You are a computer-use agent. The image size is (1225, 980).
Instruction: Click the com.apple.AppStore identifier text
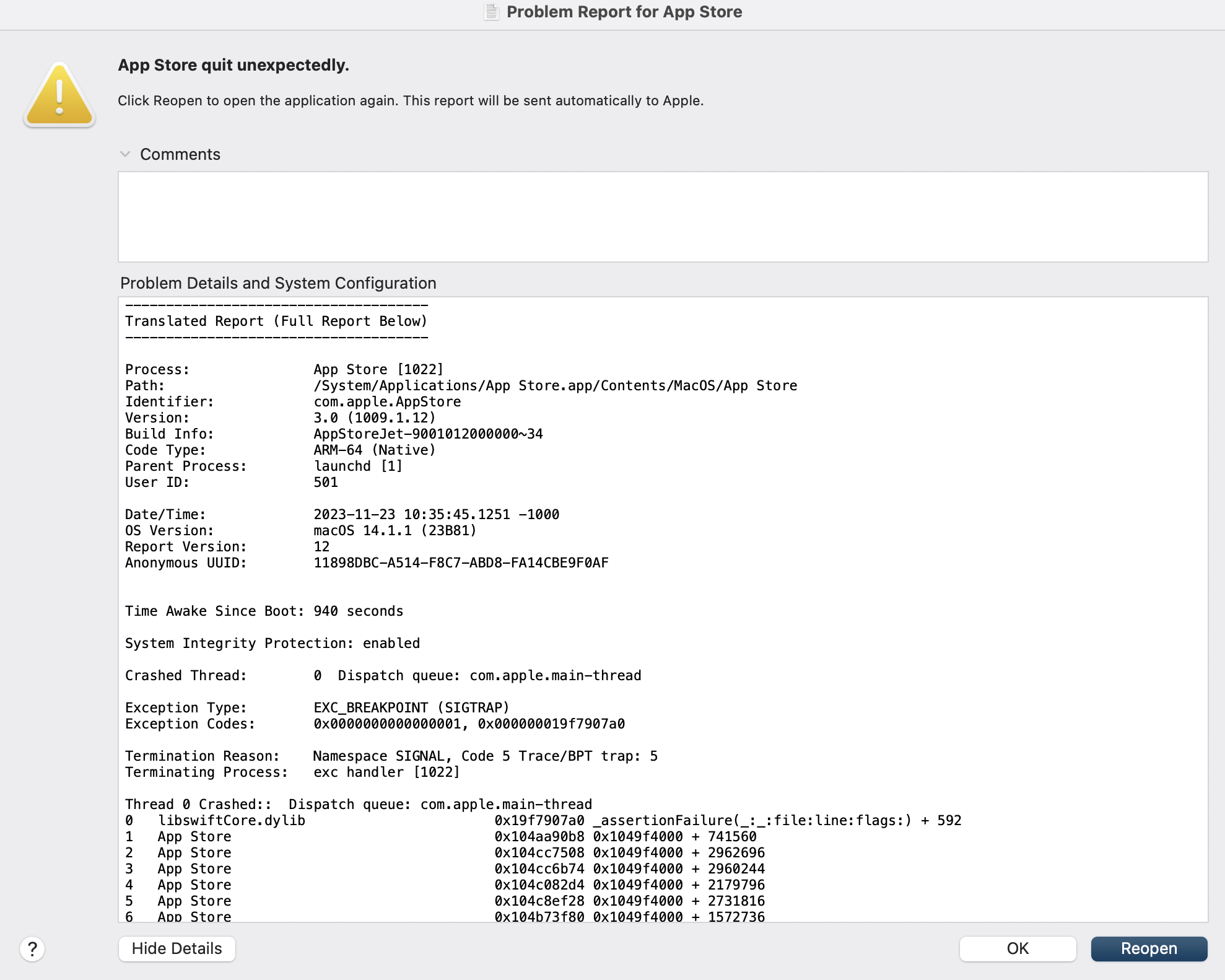point(387,401)
